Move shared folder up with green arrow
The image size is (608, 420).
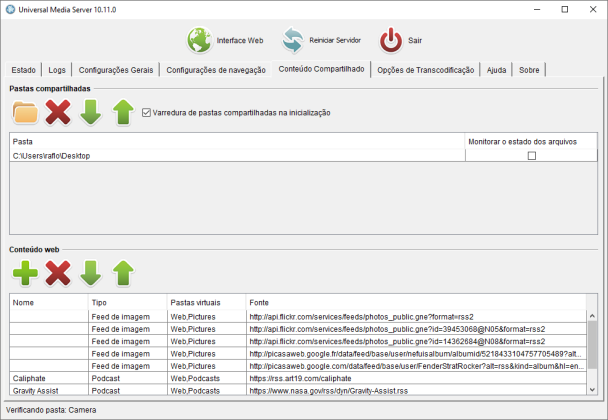point(123,112)
